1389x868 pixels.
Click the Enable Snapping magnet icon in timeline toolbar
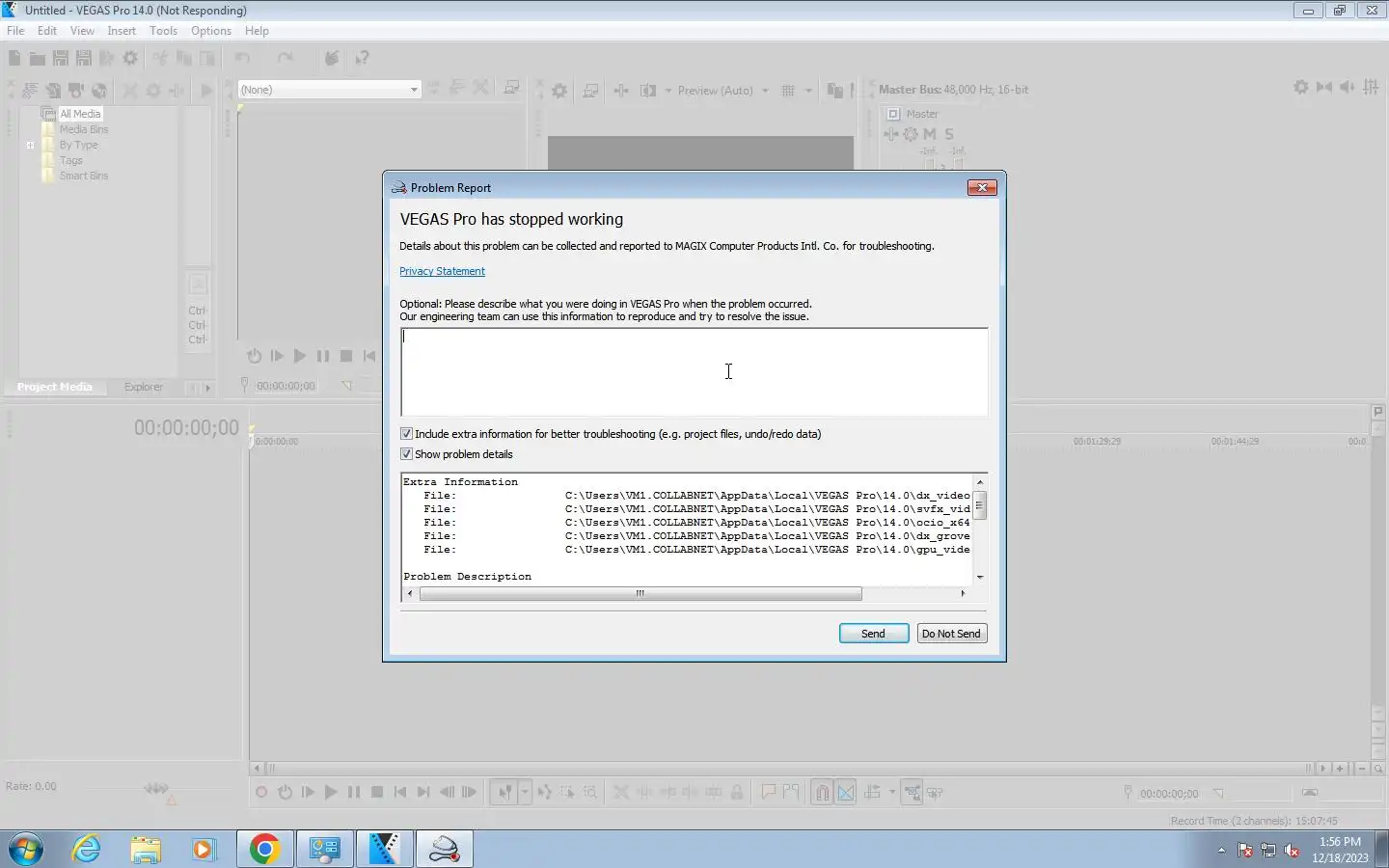coord(822,793)
